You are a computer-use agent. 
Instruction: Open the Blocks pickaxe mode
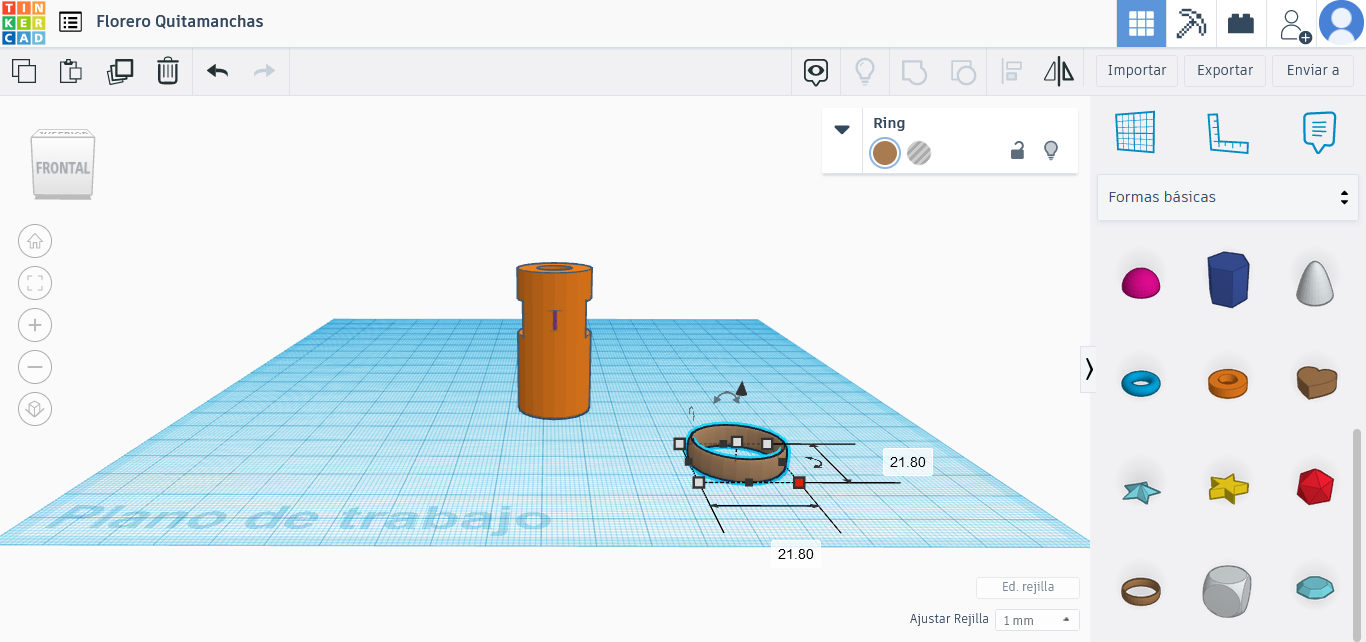(x=1191, y=23)
